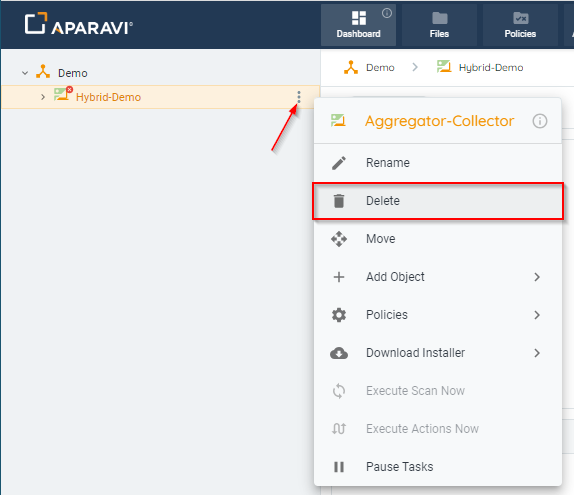Screen dimensions: 574x495
Task: Click Demo in the breadcrumb
Action: click(x=380, y=68)
